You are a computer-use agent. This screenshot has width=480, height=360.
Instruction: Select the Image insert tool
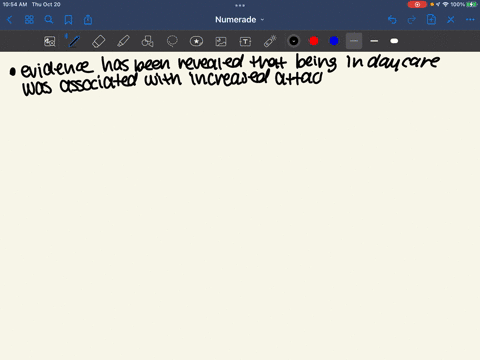click(221, 41)
